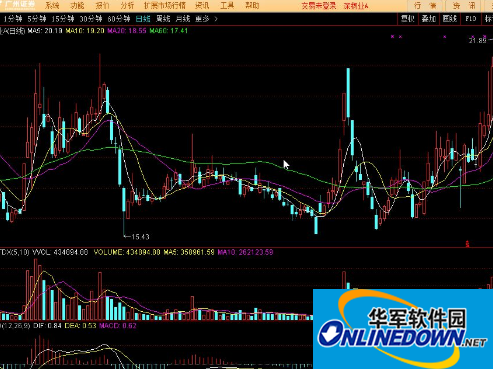This screenshot has width=493, height=369.
Task: Select the 周线 weekly period tab
Action: (x=163, y=19)
